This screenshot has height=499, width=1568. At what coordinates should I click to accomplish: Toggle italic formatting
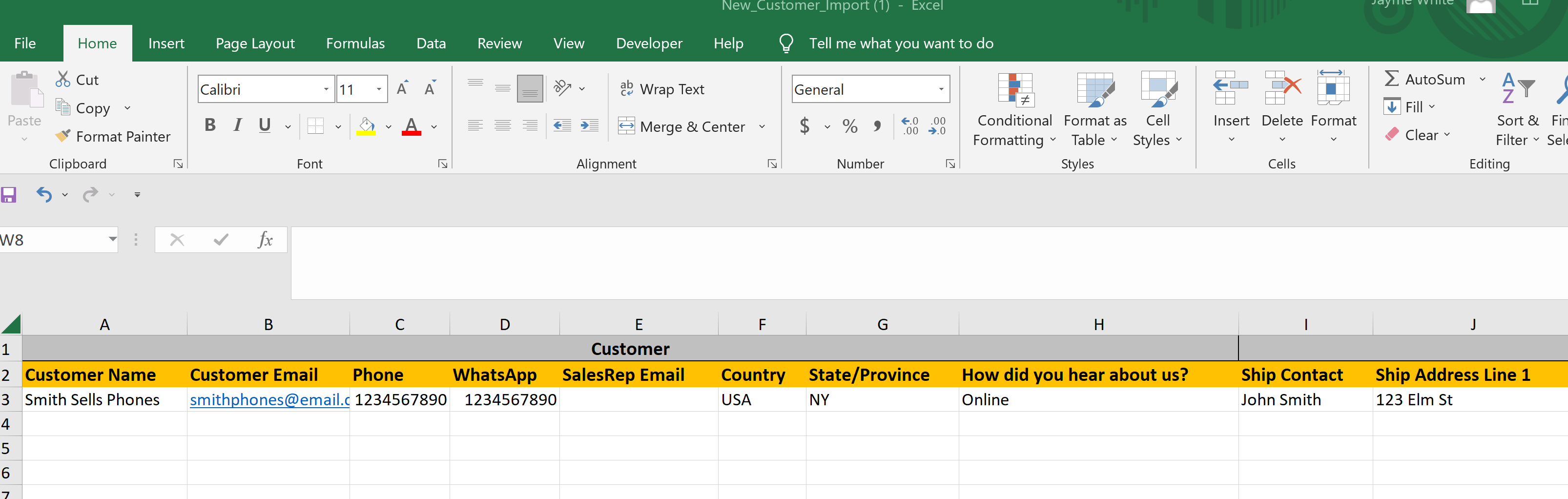(237, 125)
